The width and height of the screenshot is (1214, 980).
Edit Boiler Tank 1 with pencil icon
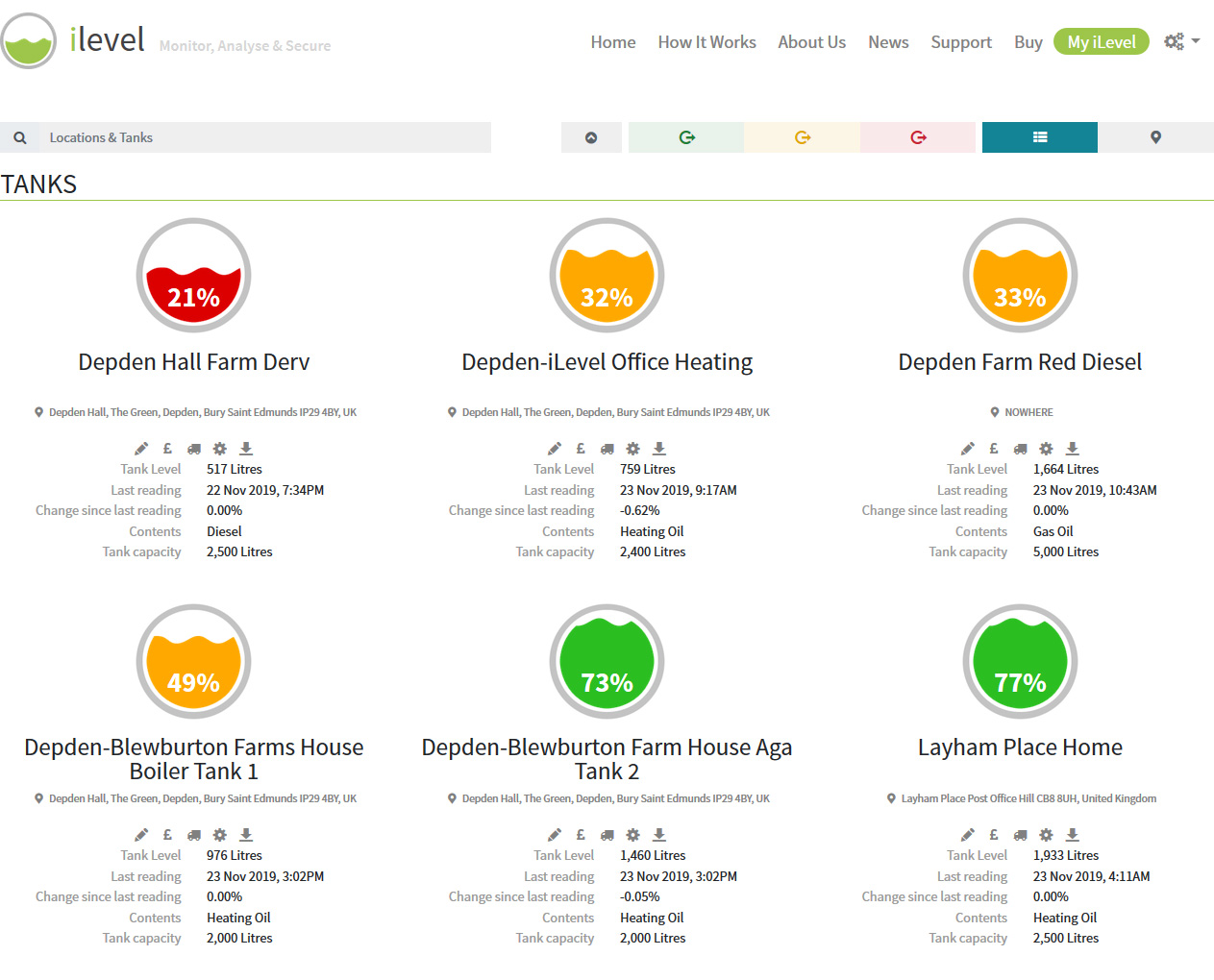(141, 835)
